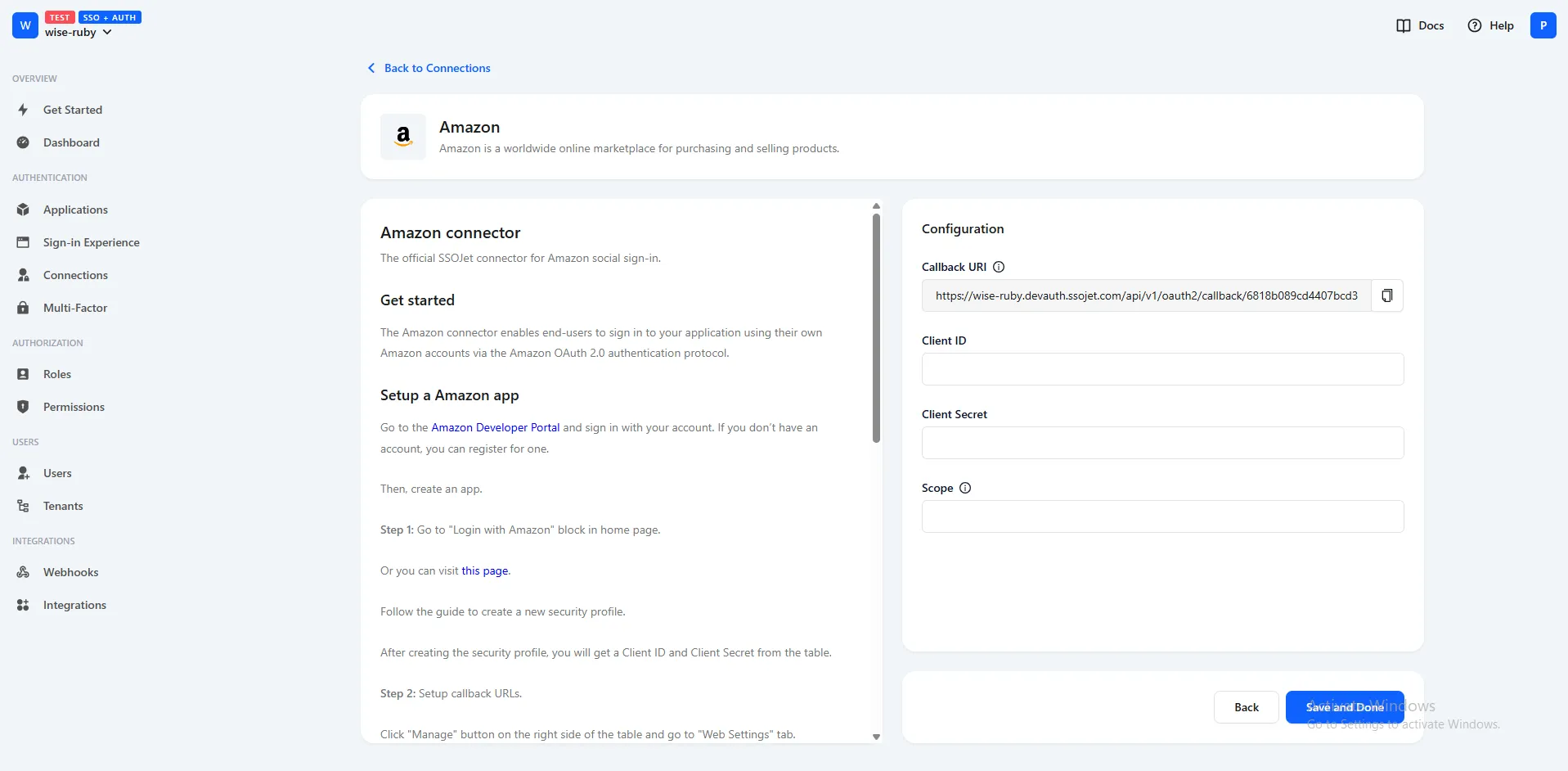Open the Tenants page
Screen dimensions: 1568x771
[63, 505]
